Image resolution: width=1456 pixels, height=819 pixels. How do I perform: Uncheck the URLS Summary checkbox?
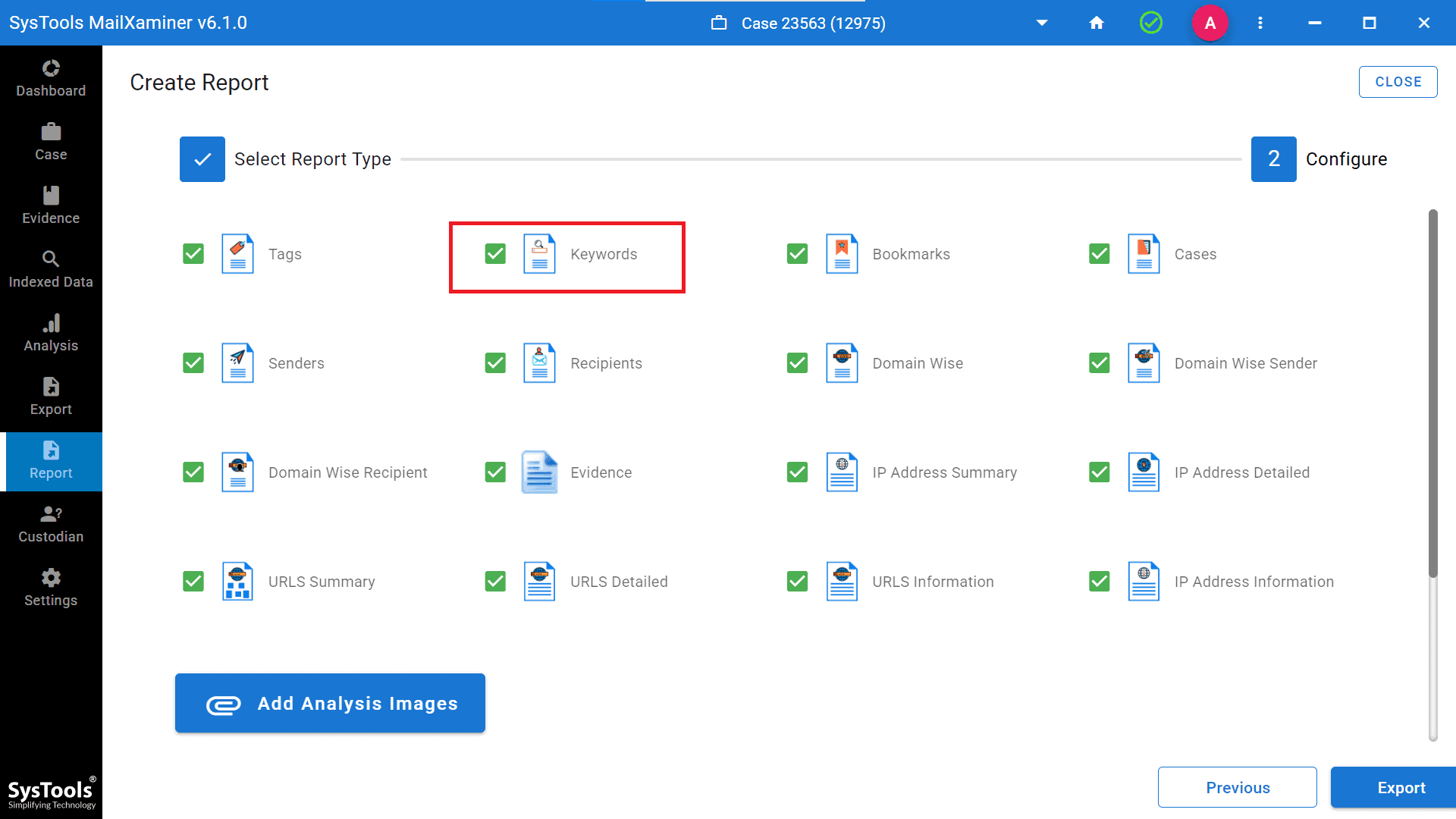coord(193,581)
